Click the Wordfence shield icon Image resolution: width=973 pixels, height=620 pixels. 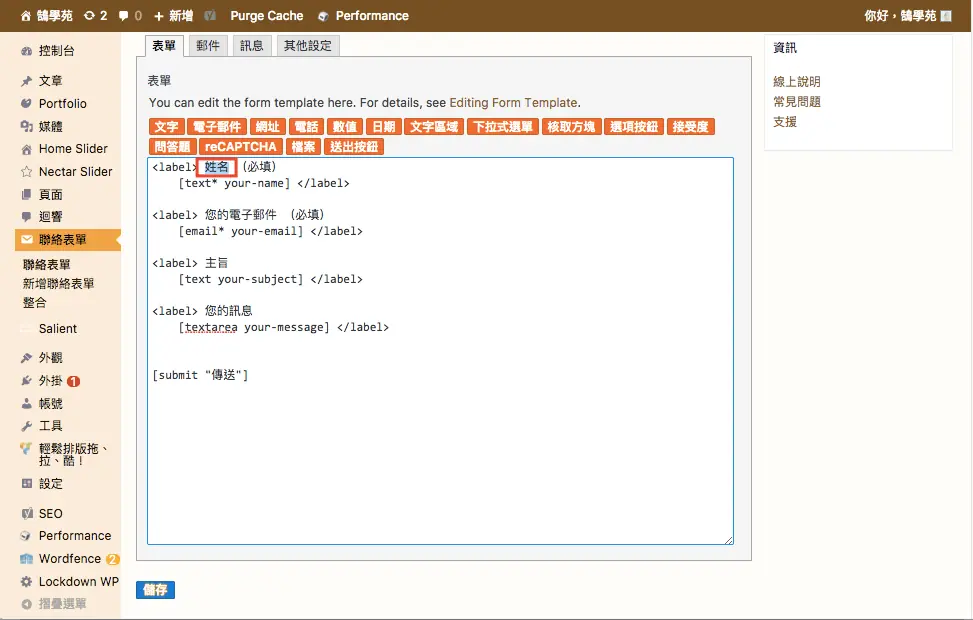click(26, 559)
